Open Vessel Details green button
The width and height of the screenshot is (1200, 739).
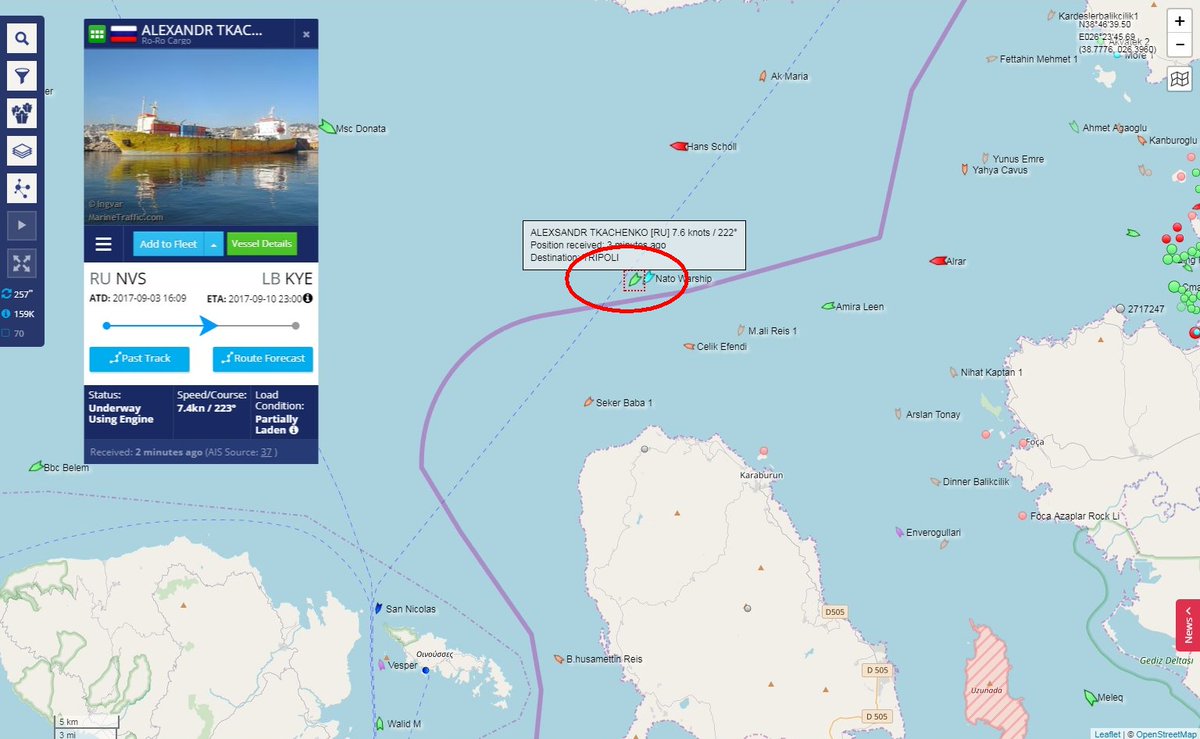[x=262, y=244]
